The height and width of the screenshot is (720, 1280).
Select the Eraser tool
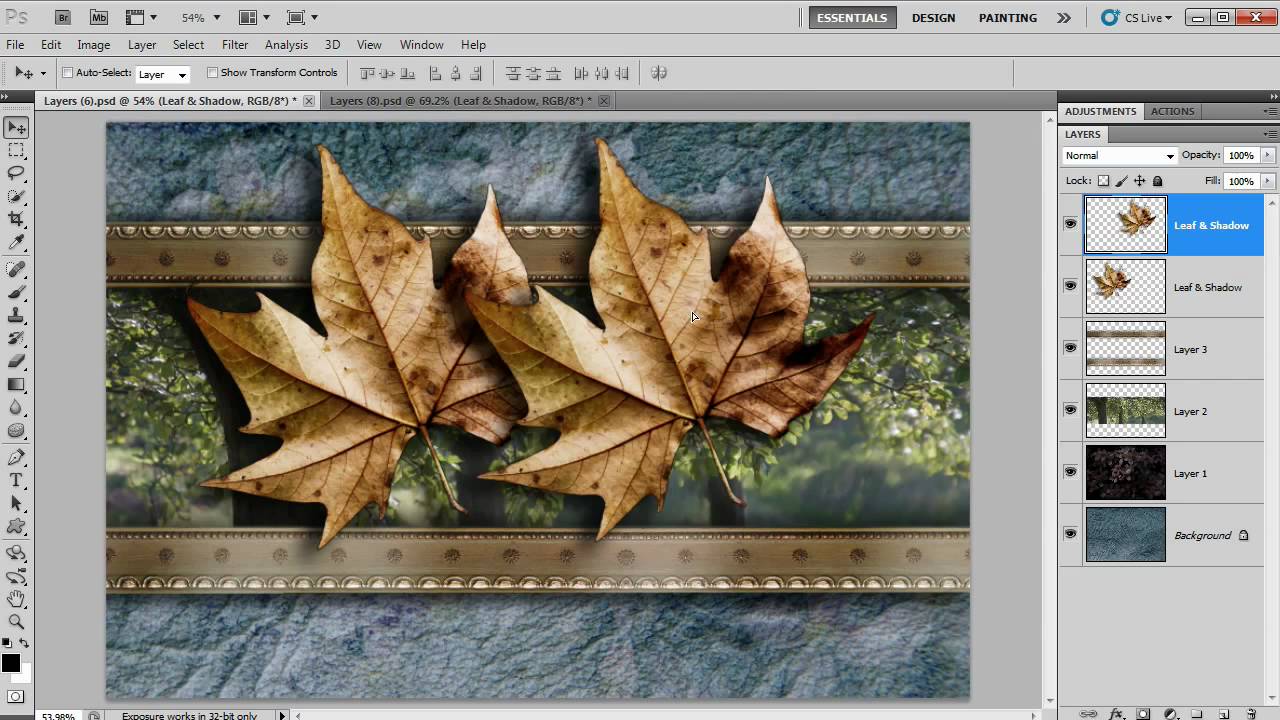pyautogui.click(x=16, y=361)
